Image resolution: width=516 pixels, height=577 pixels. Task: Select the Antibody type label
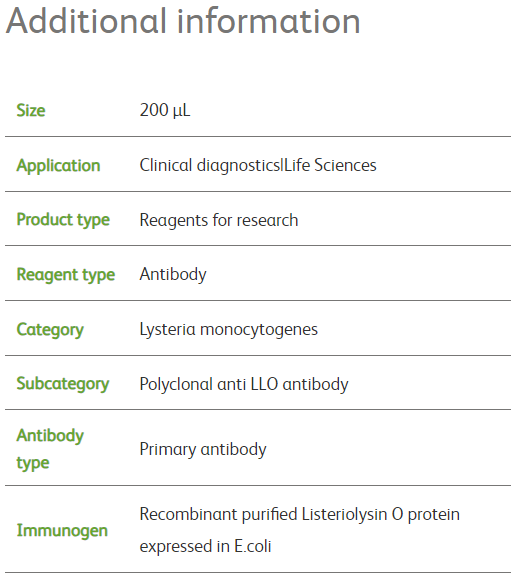click(50, 449)
